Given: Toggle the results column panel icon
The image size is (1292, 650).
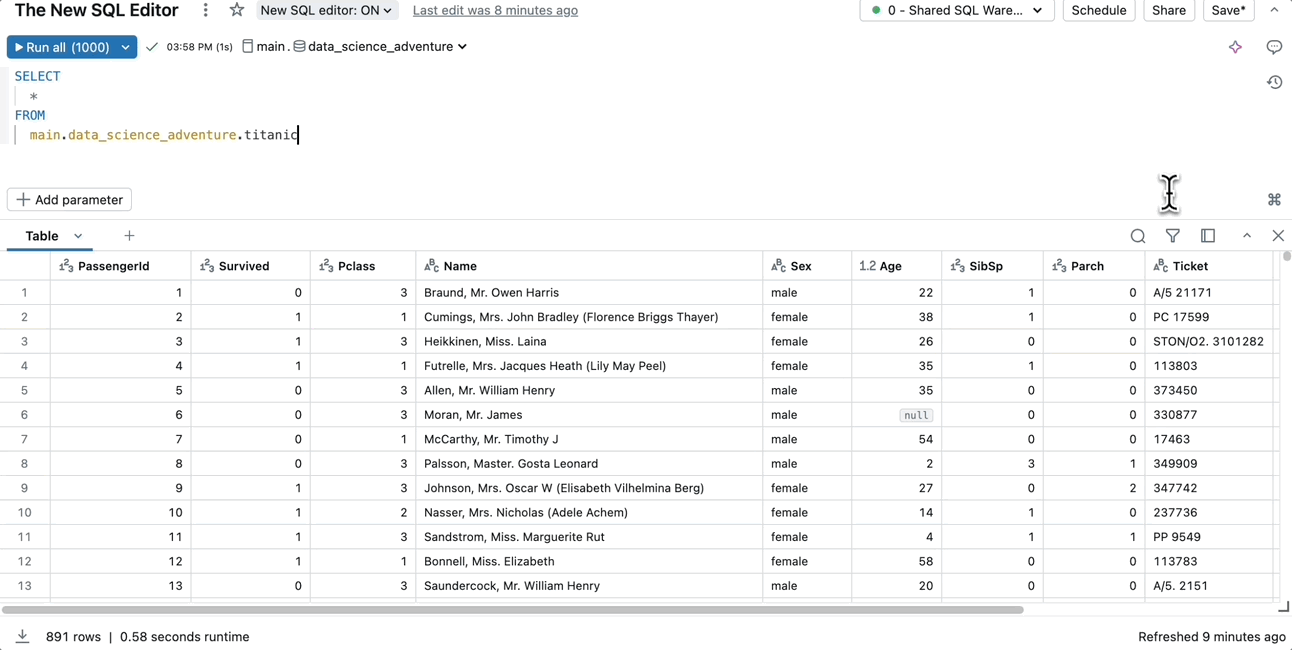Looking at the screenshot, I should coord(1208,236).
